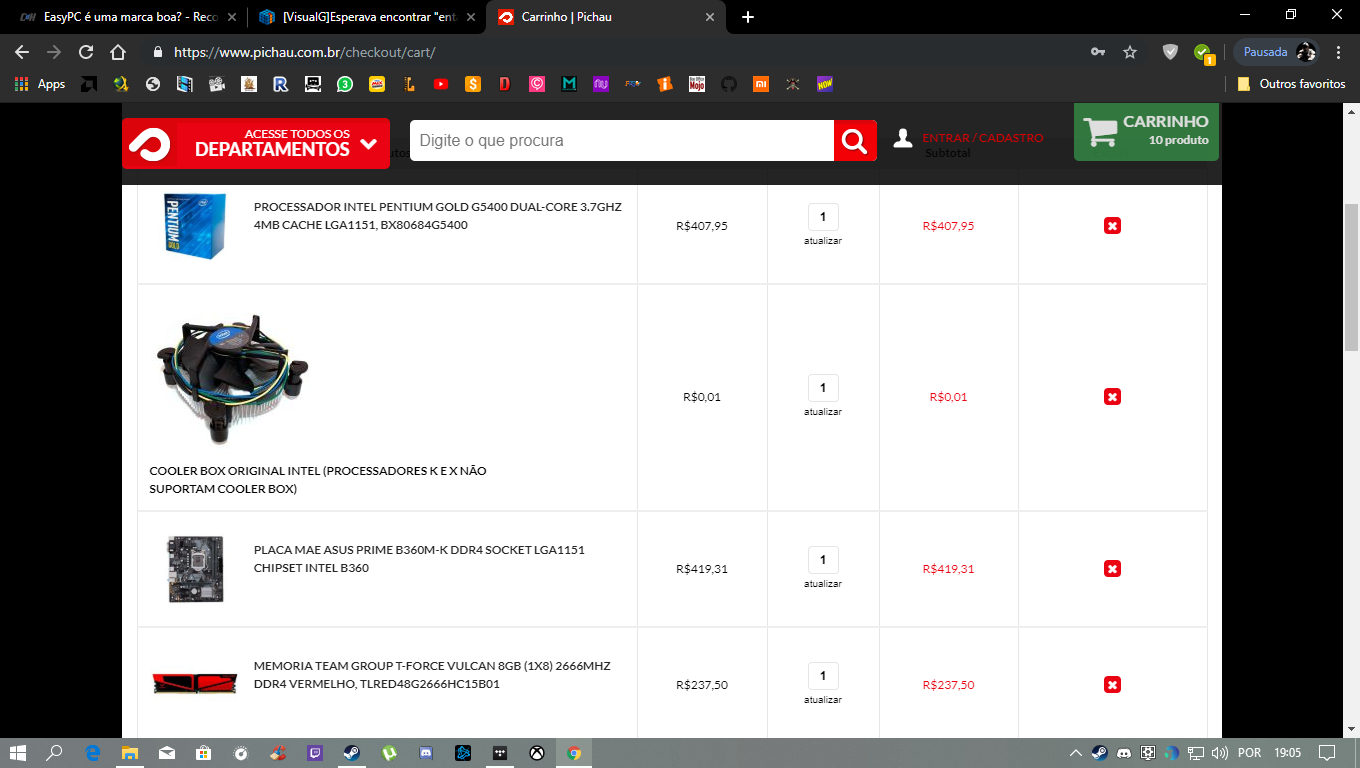
Task: Open the AMD bookmark icon
Action: point(89,84)
